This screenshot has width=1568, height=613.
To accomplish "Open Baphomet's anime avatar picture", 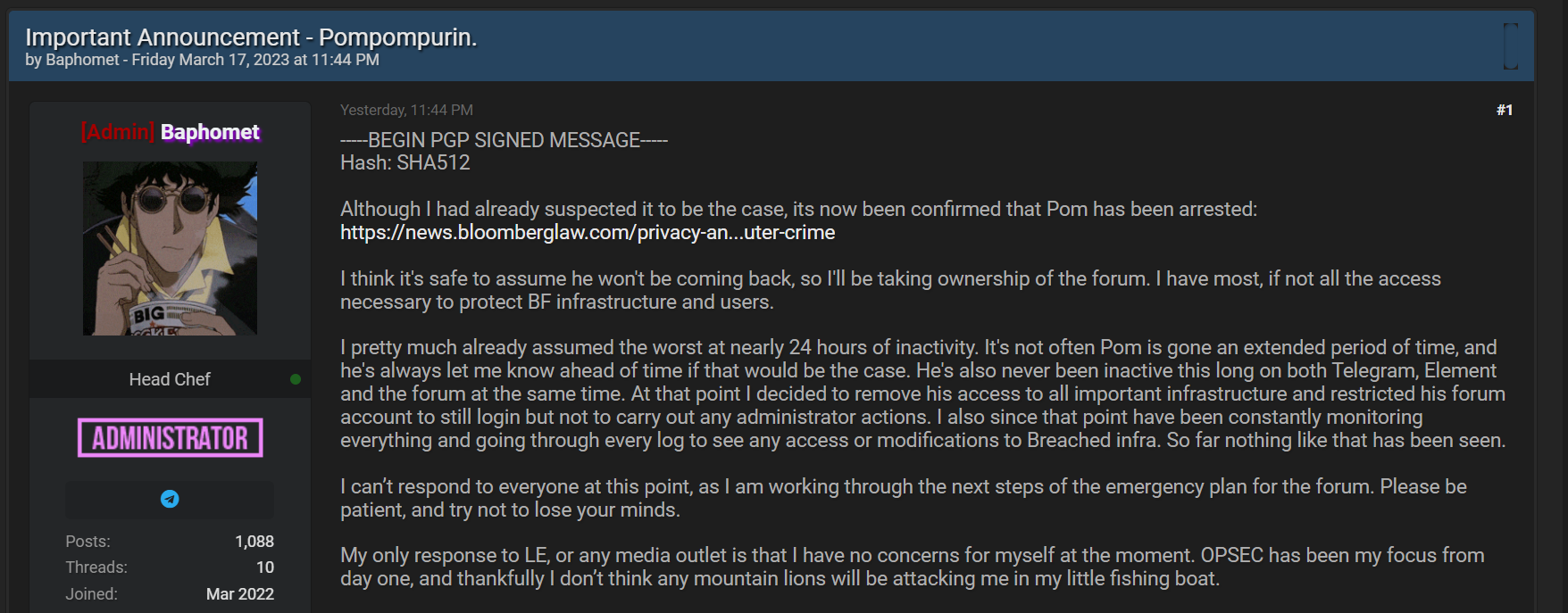I will click(x=169, y=248).
